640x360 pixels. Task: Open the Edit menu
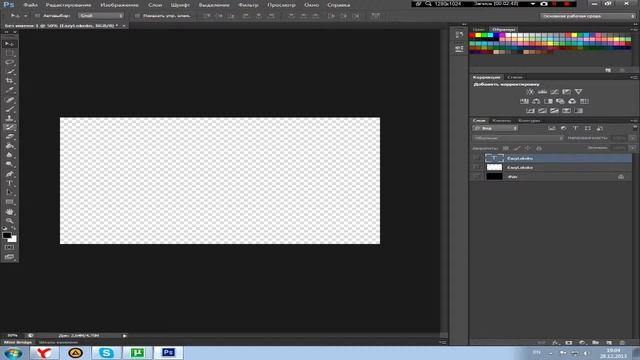pyautogui.click(x=68, y=5)
